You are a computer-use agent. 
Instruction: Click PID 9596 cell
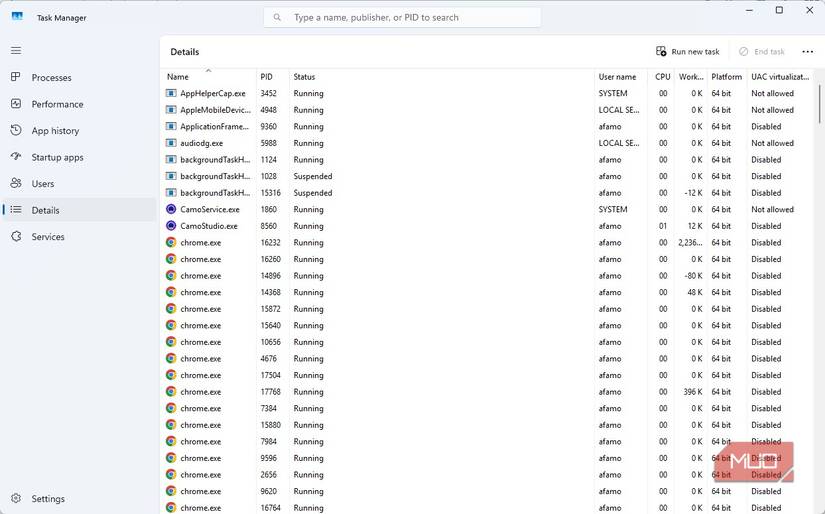point(268,458)
